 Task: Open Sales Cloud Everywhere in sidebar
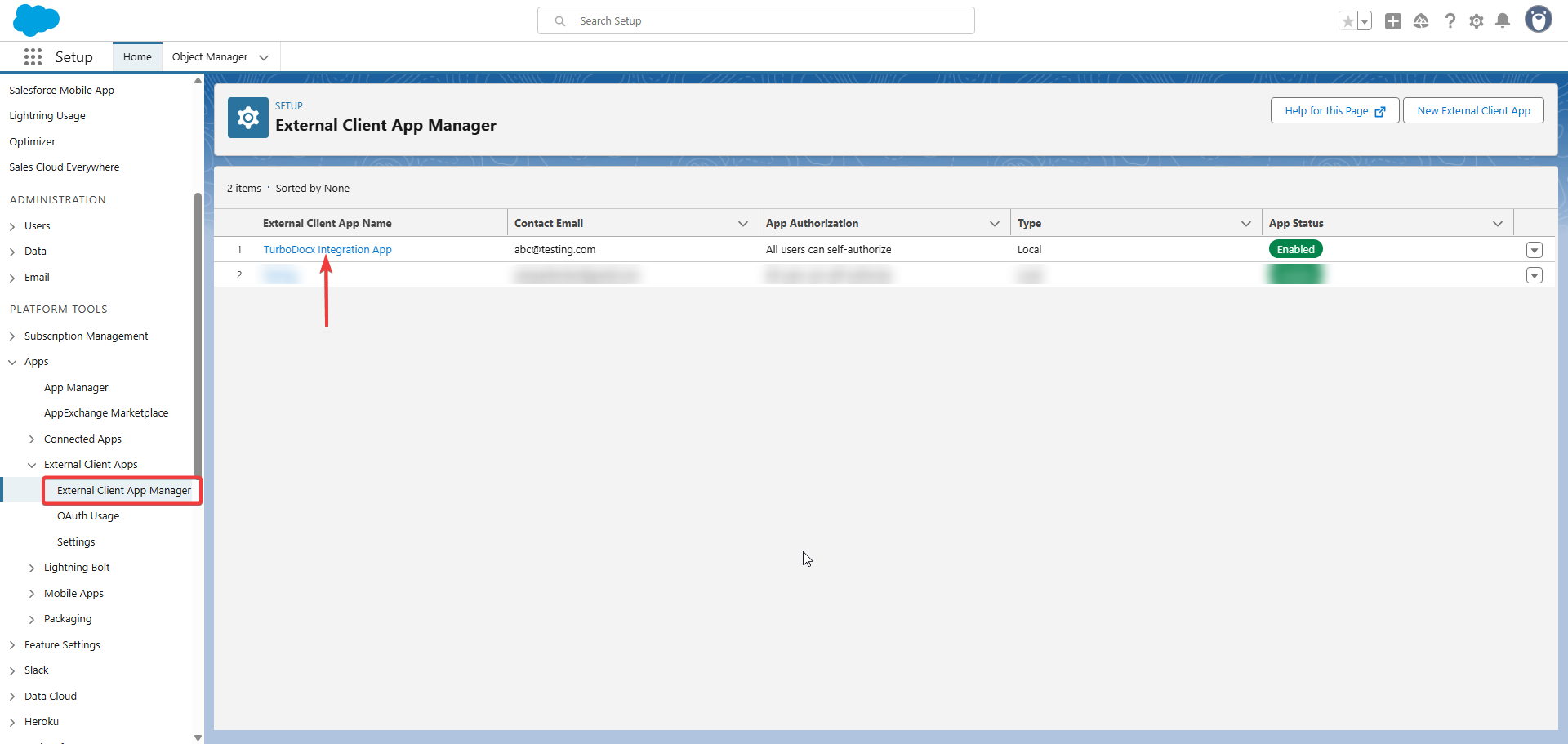pos(65,167)
